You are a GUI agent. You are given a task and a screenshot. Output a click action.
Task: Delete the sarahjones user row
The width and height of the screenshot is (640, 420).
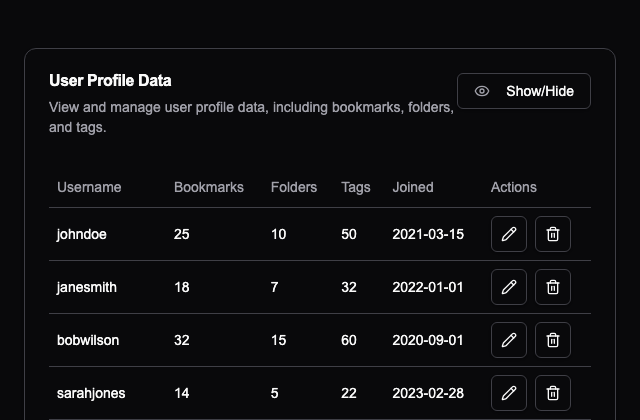point(553,393)
